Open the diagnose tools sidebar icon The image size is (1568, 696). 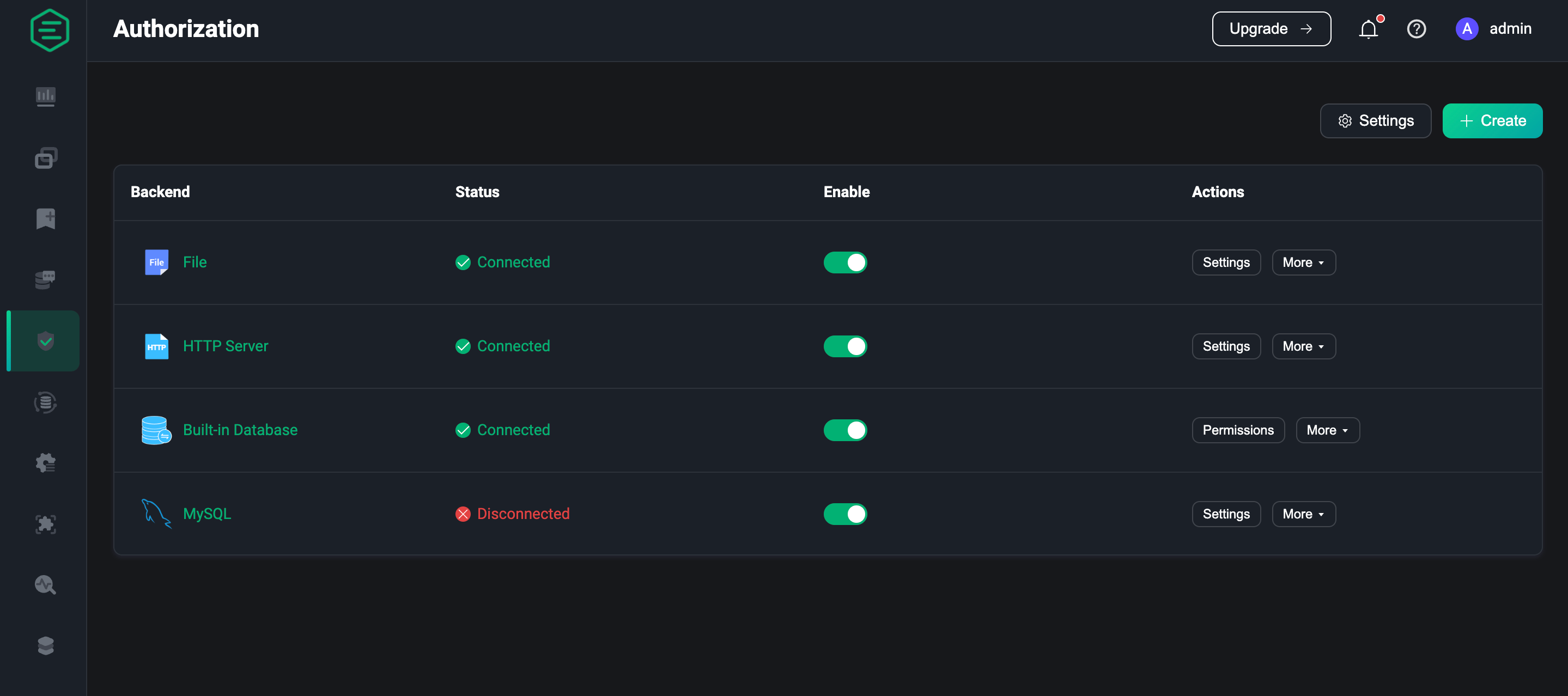(46, 585)
